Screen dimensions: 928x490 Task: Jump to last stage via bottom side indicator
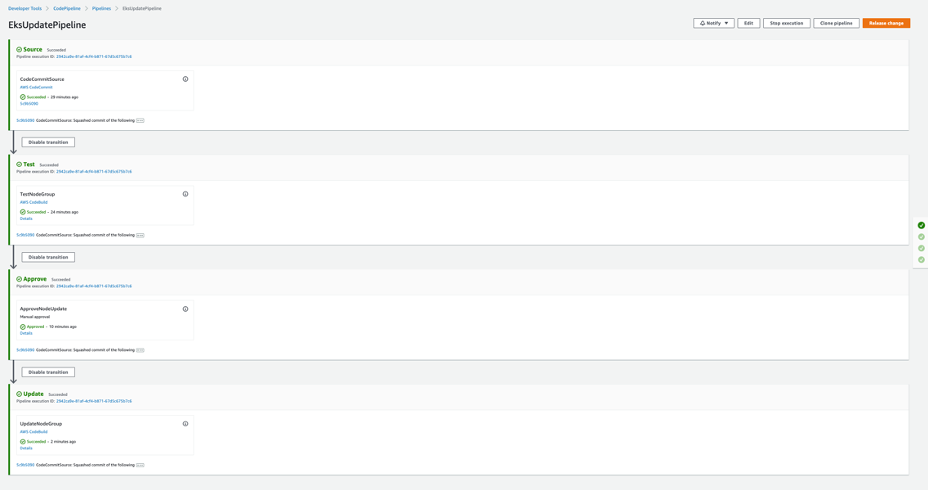(x=921, y=260)
